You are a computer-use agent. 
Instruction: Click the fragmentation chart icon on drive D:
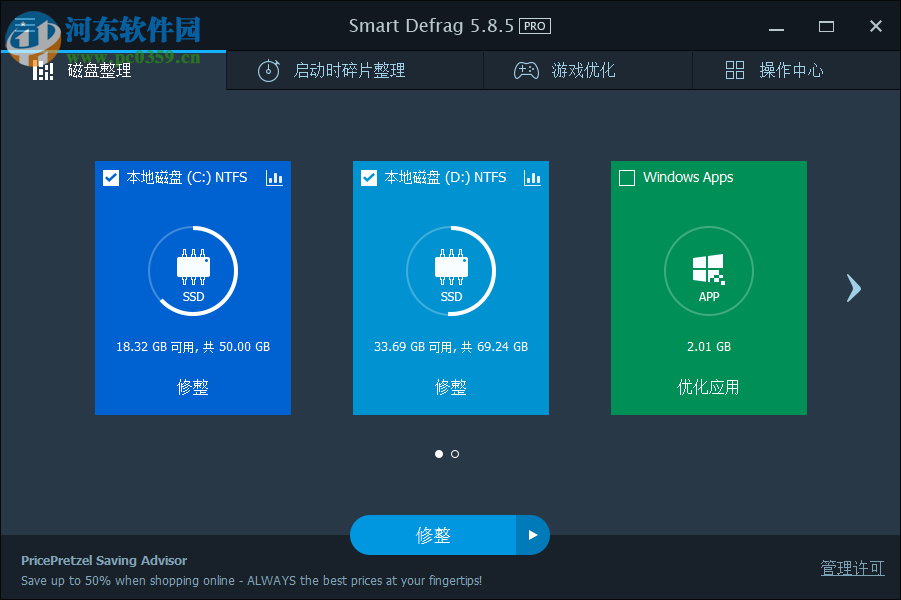point(532,177)
